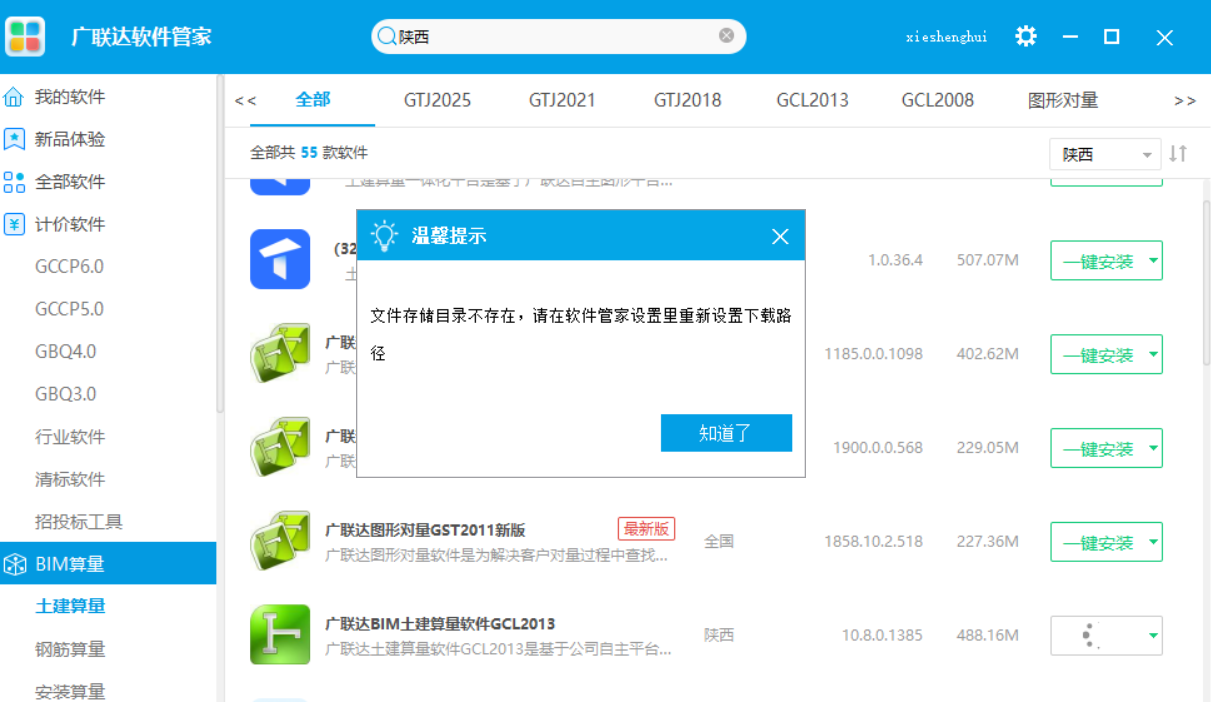The height and width of the screenshot is (702, 1211).
Task: Click the 广联达图形对量GST2011新版 title
Action: (425, 530)
